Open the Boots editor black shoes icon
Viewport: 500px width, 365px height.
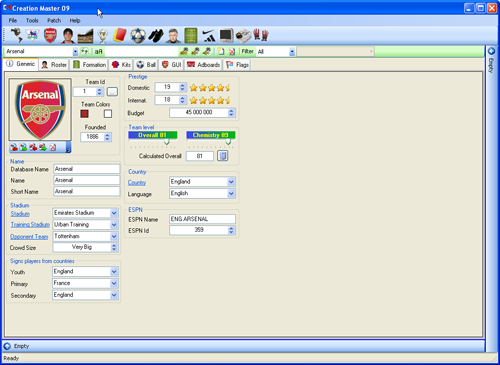pyautogui.click(x=156, y=36)
